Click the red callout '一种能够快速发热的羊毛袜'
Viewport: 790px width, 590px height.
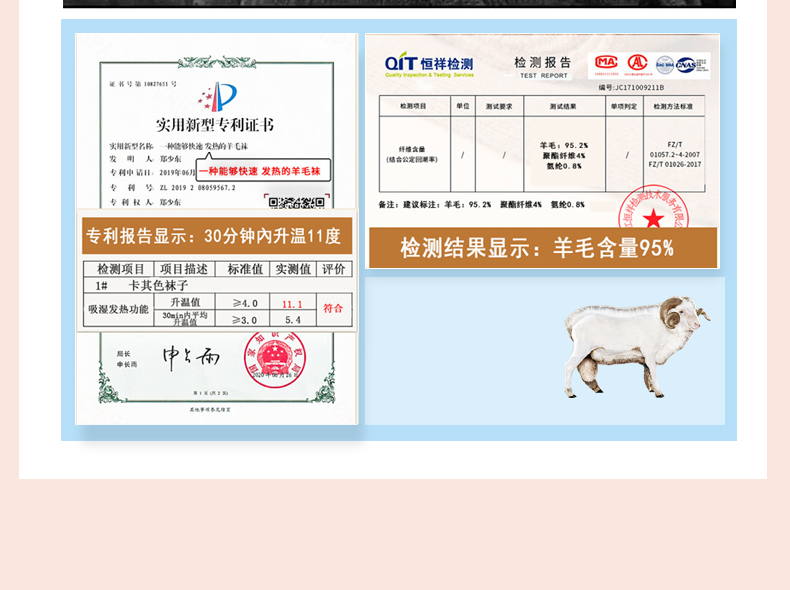coord(263,171)
